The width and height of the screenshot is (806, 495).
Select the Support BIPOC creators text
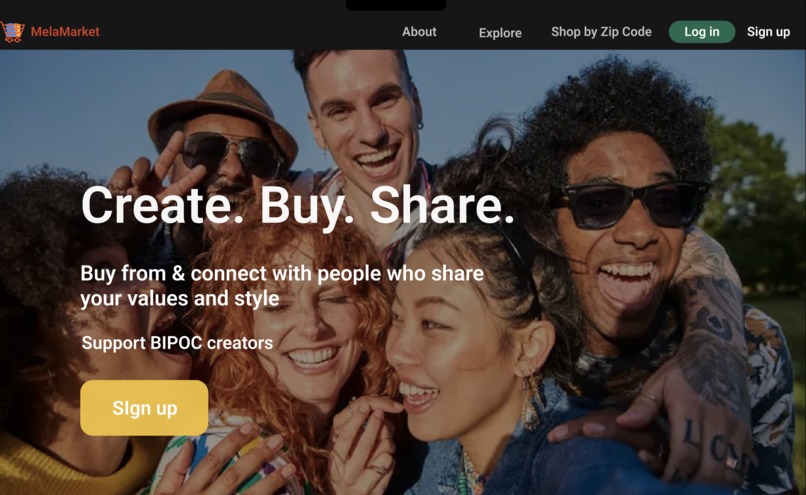point(177,343)
